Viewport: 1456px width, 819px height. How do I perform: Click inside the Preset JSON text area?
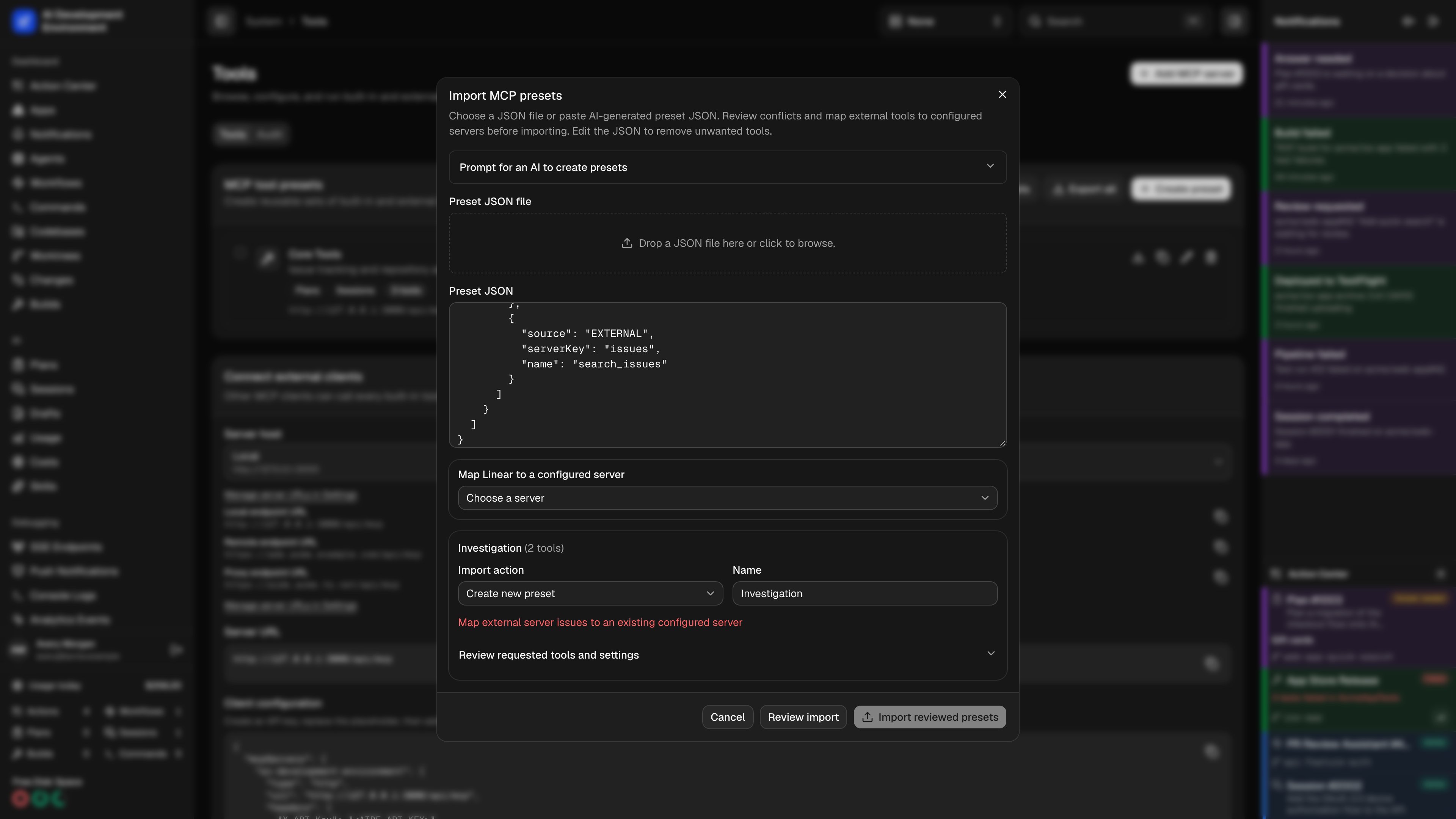[728, 375]
